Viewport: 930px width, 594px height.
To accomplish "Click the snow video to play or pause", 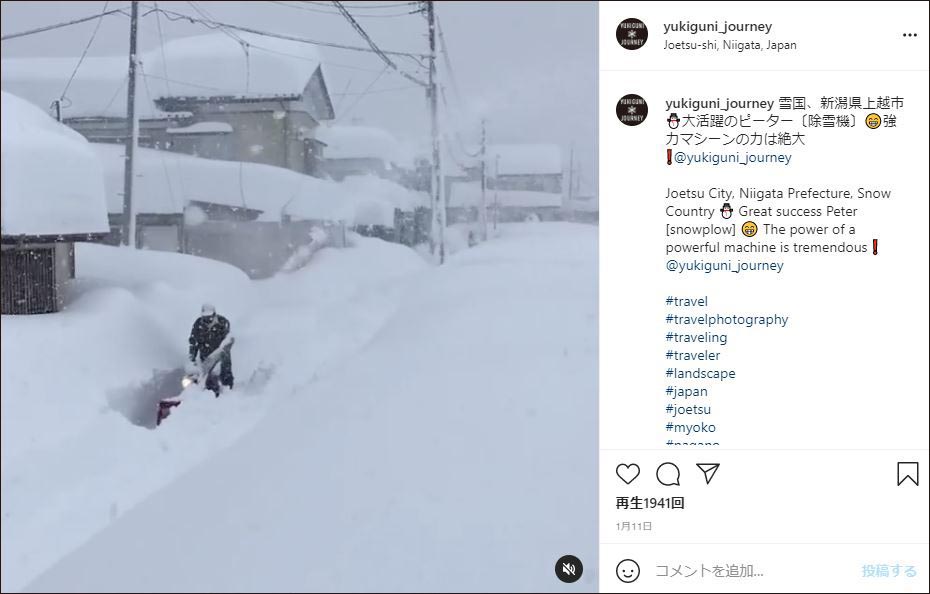I will (x=300, y=297).
